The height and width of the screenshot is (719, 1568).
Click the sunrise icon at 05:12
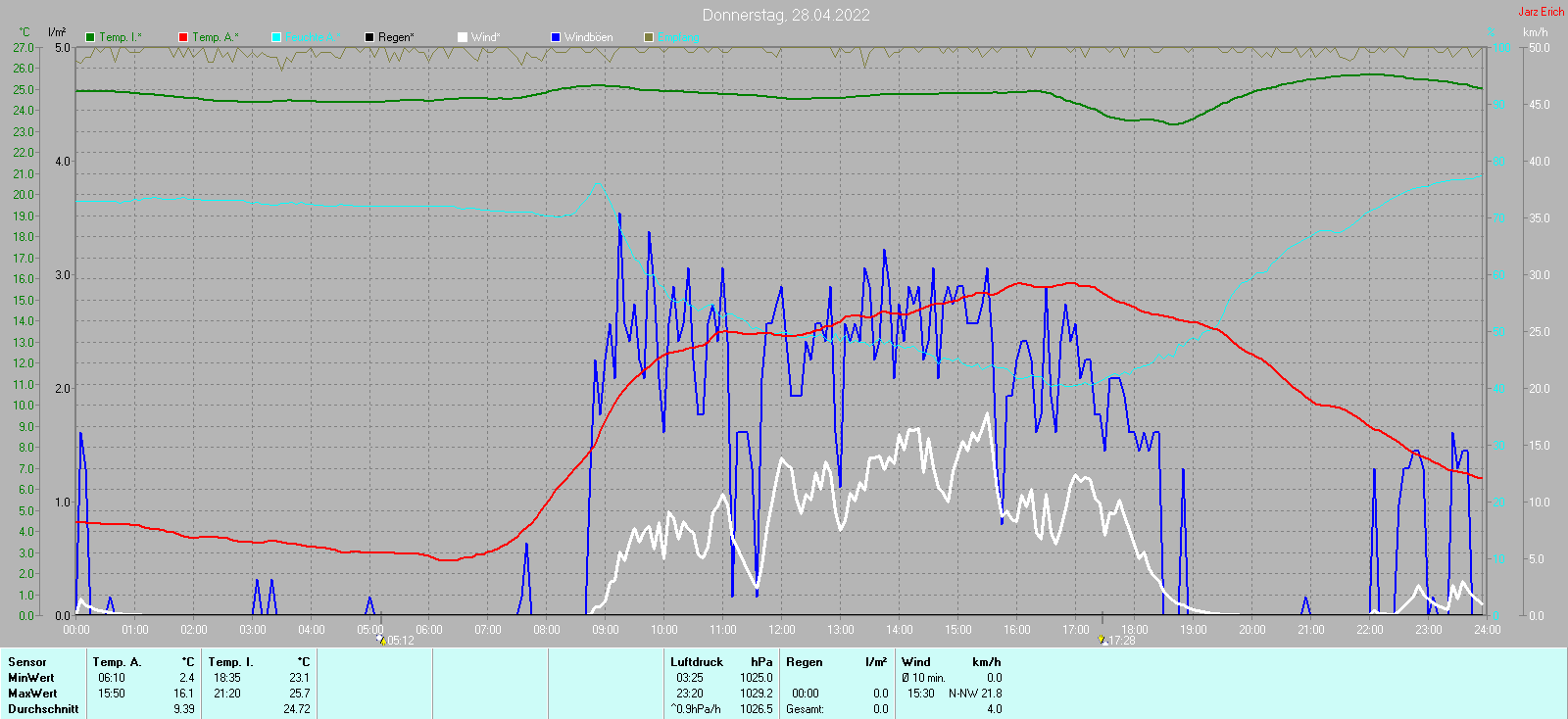381,640
